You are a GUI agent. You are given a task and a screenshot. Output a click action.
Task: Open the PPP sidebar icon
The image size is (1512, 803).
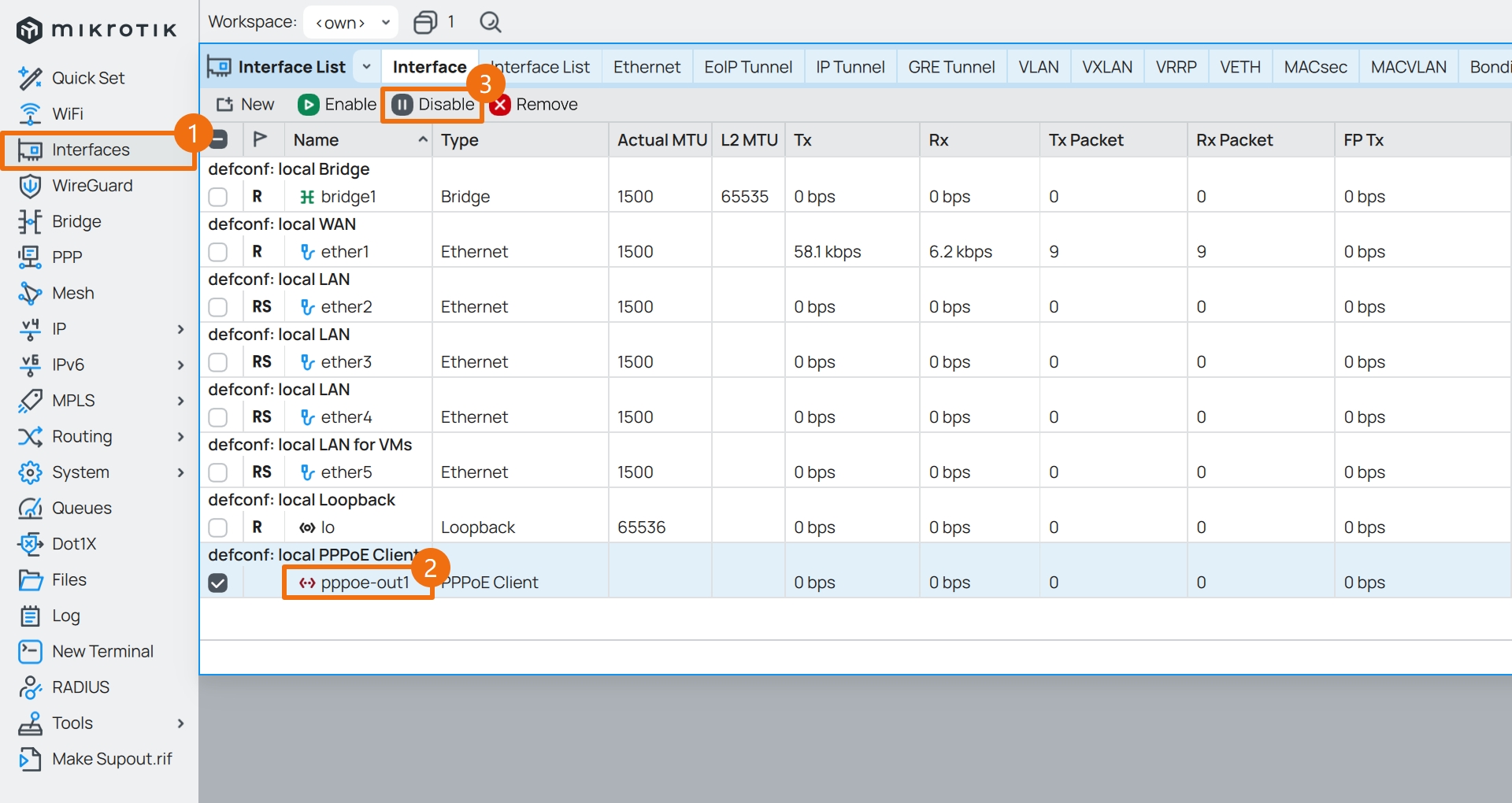30,257
